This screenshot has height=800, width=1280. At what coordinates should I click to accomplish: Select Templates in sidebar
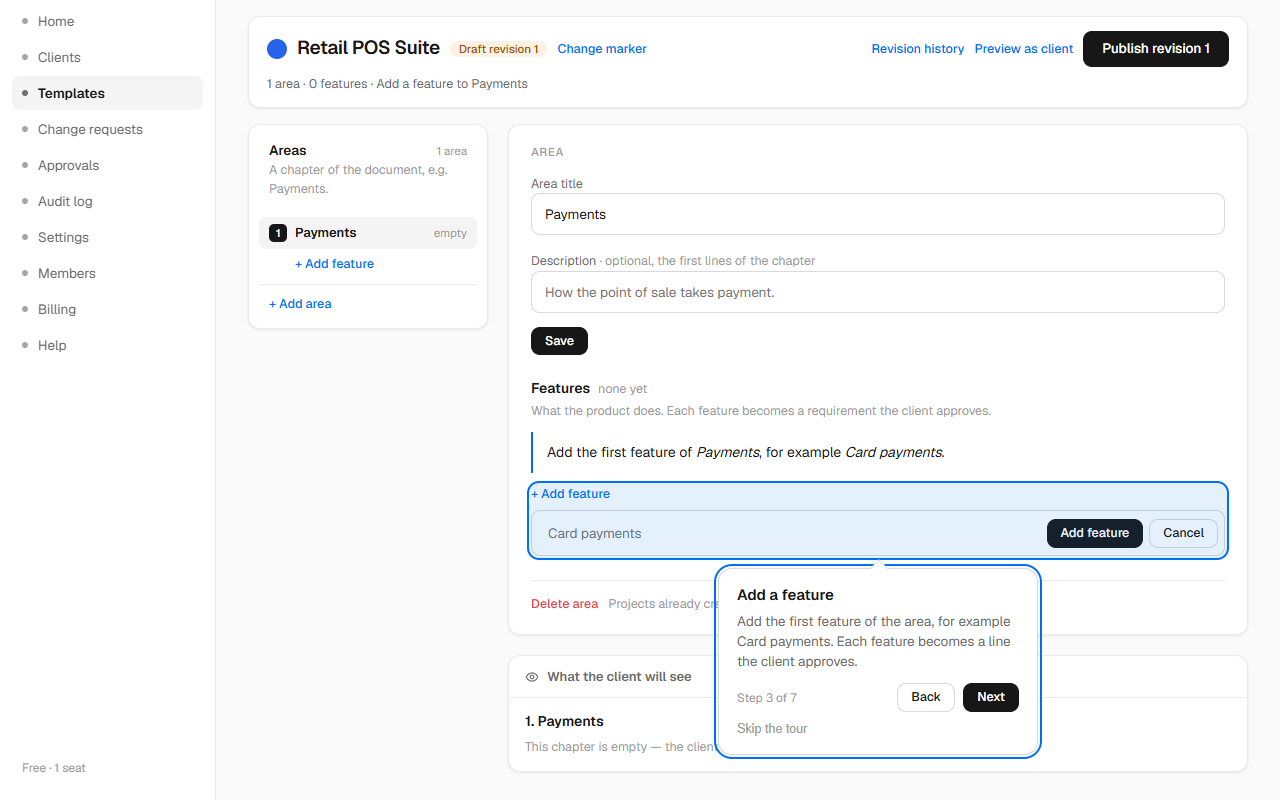point(107,93)
